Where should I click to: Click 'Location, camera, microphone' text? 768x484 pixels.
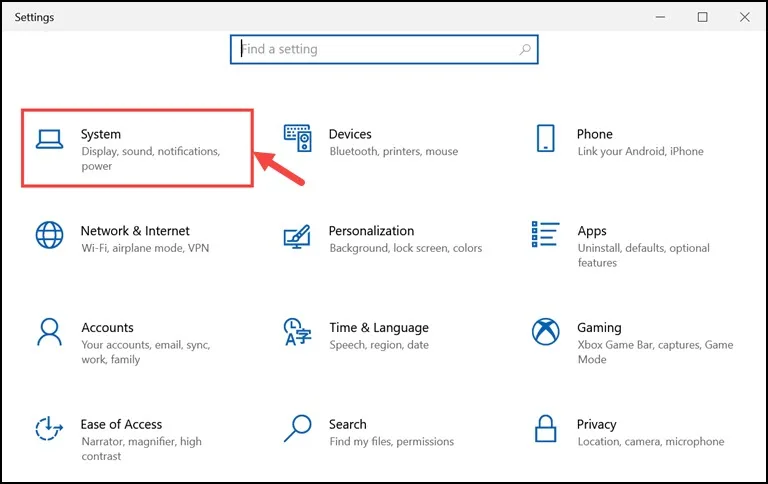651,442
